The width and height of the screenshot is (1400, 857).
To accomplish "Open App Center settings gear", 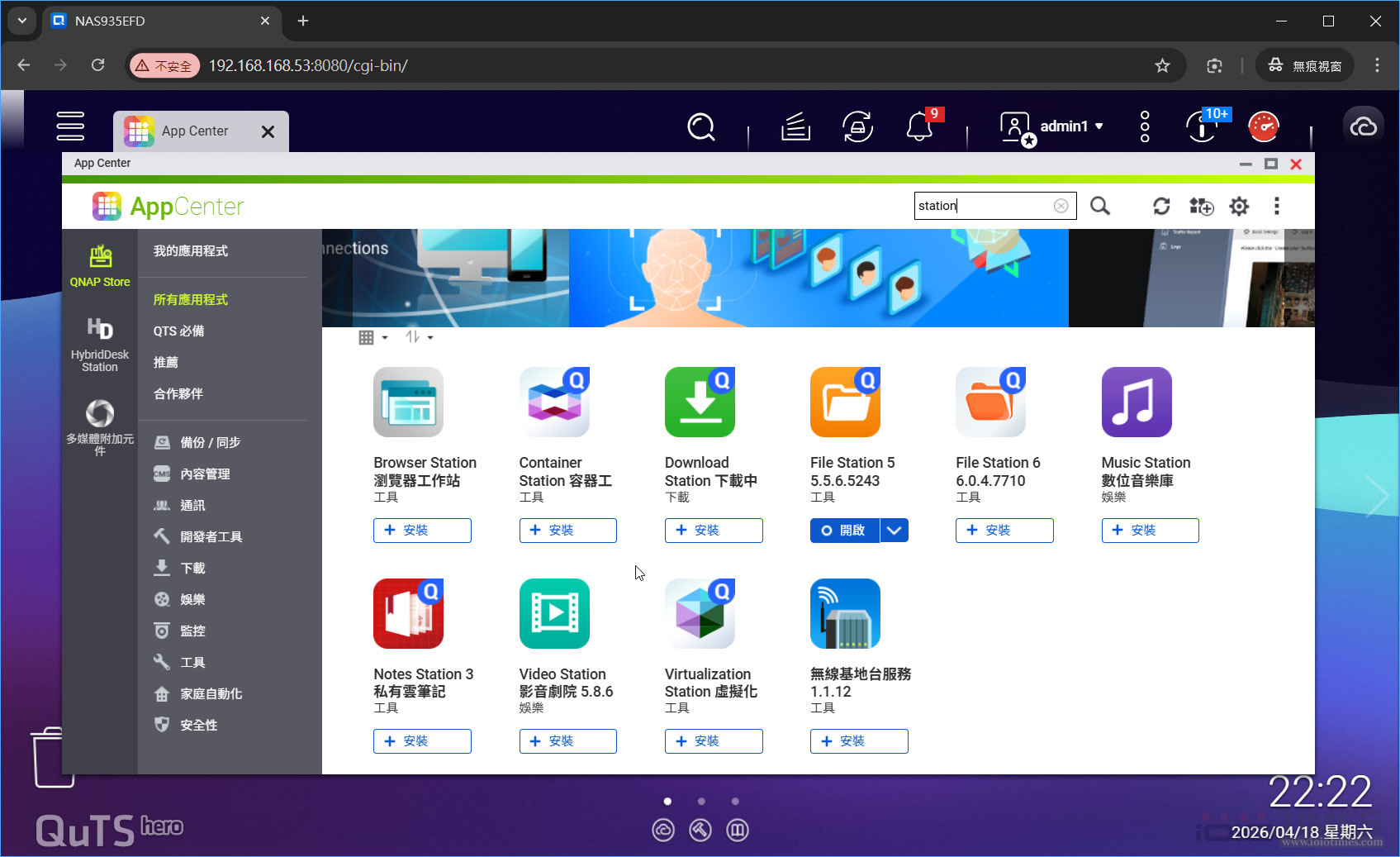I will (x=1239, y=206).
